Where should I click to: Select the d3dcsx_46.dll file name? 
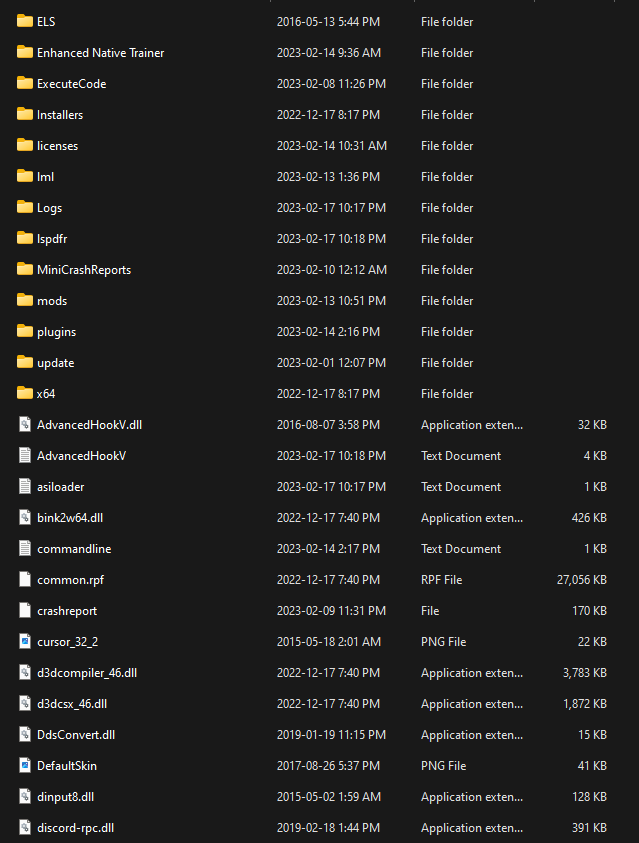click(x=72, y=704)
